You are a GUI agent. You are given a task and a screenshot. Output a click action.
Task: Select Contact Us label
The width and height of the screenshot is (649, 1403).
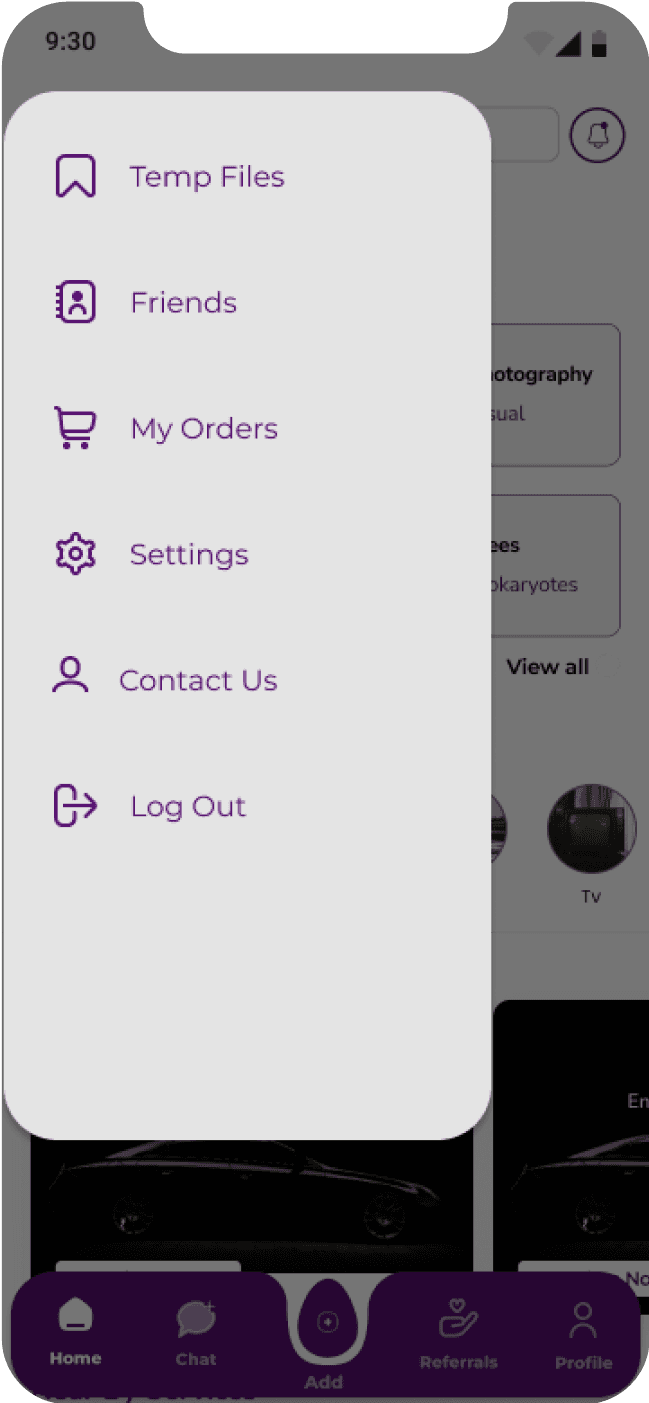pyautogui.click(x=198, y=681)
